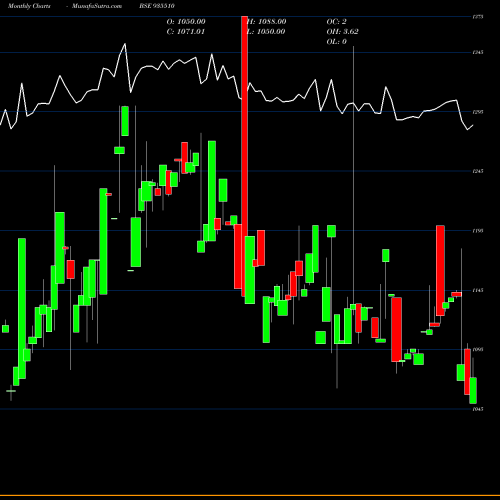This screenshot has height=500, width=500.
Task: Click the 1045 price axis label
Action: (x=478, y=409)
